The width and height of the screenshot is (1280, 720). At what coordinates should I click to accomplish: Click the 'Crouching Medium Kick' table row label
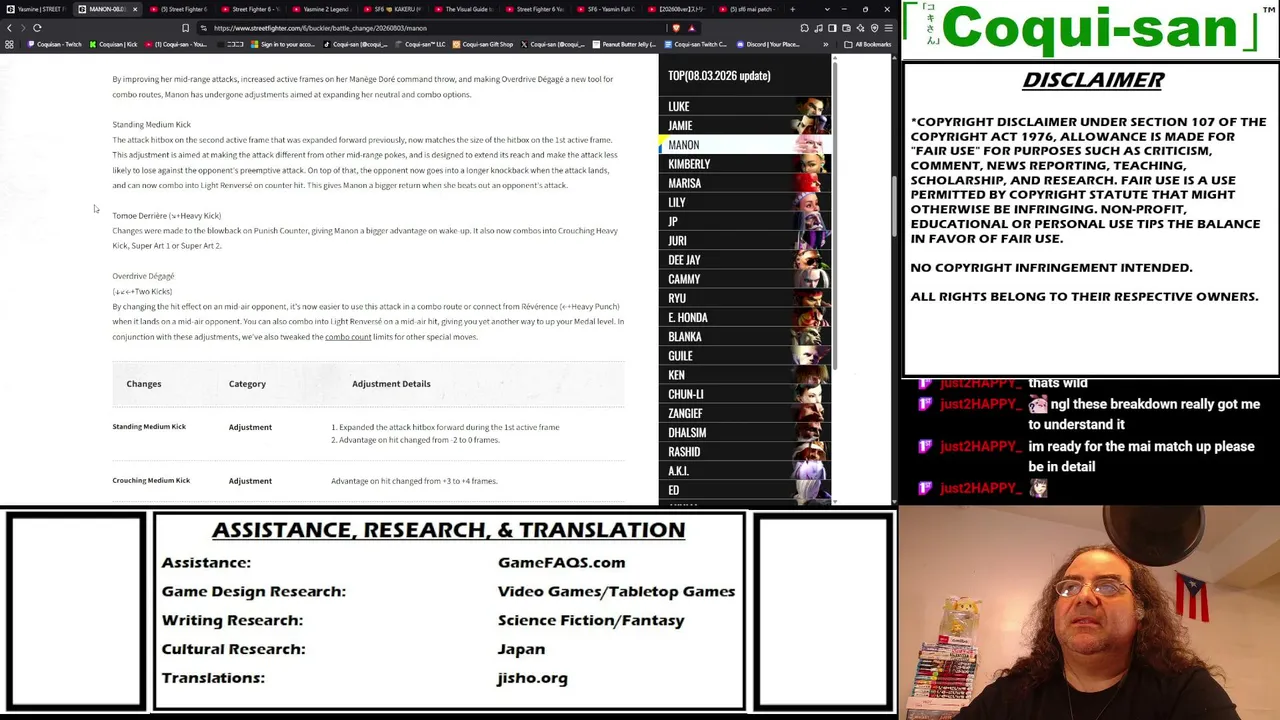151,481
